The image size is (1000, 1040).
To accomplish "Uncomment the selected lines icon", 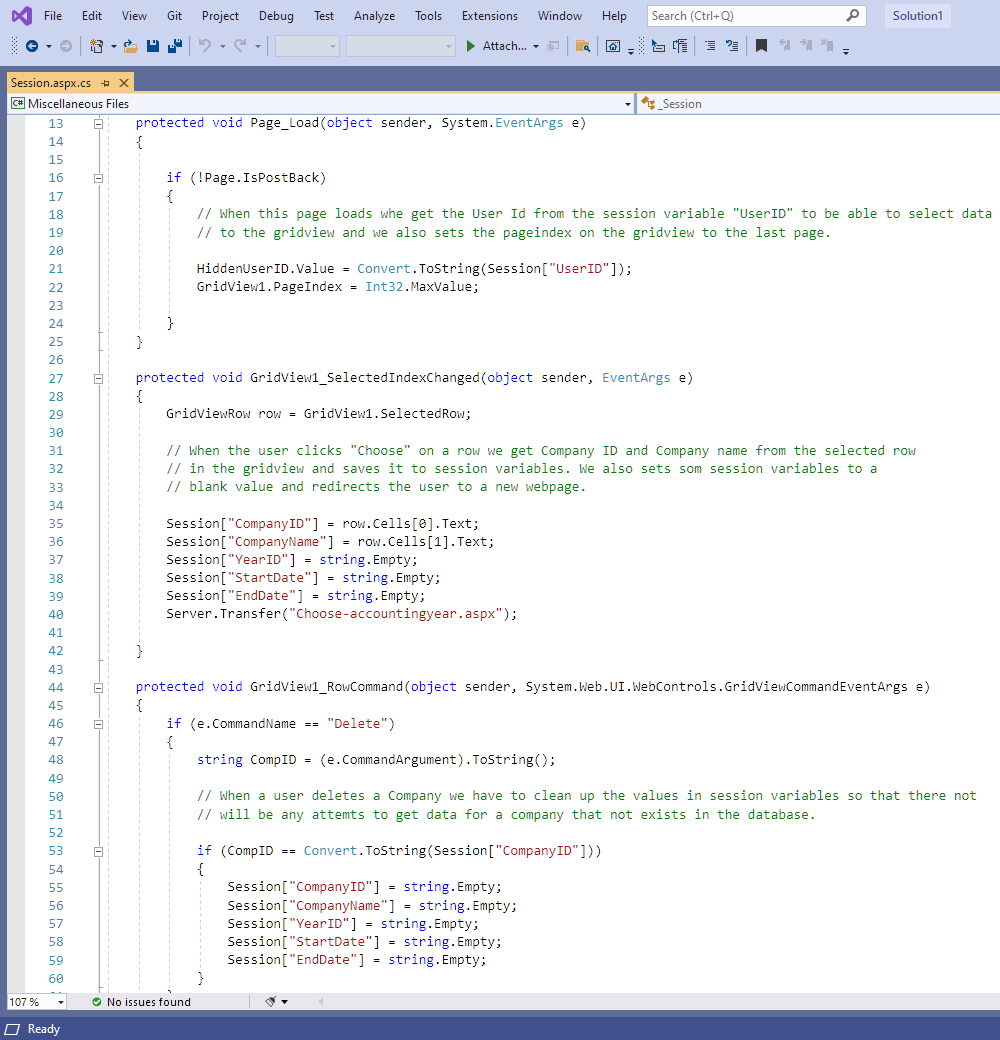I will pyautogui.click(x=732, y=46).
